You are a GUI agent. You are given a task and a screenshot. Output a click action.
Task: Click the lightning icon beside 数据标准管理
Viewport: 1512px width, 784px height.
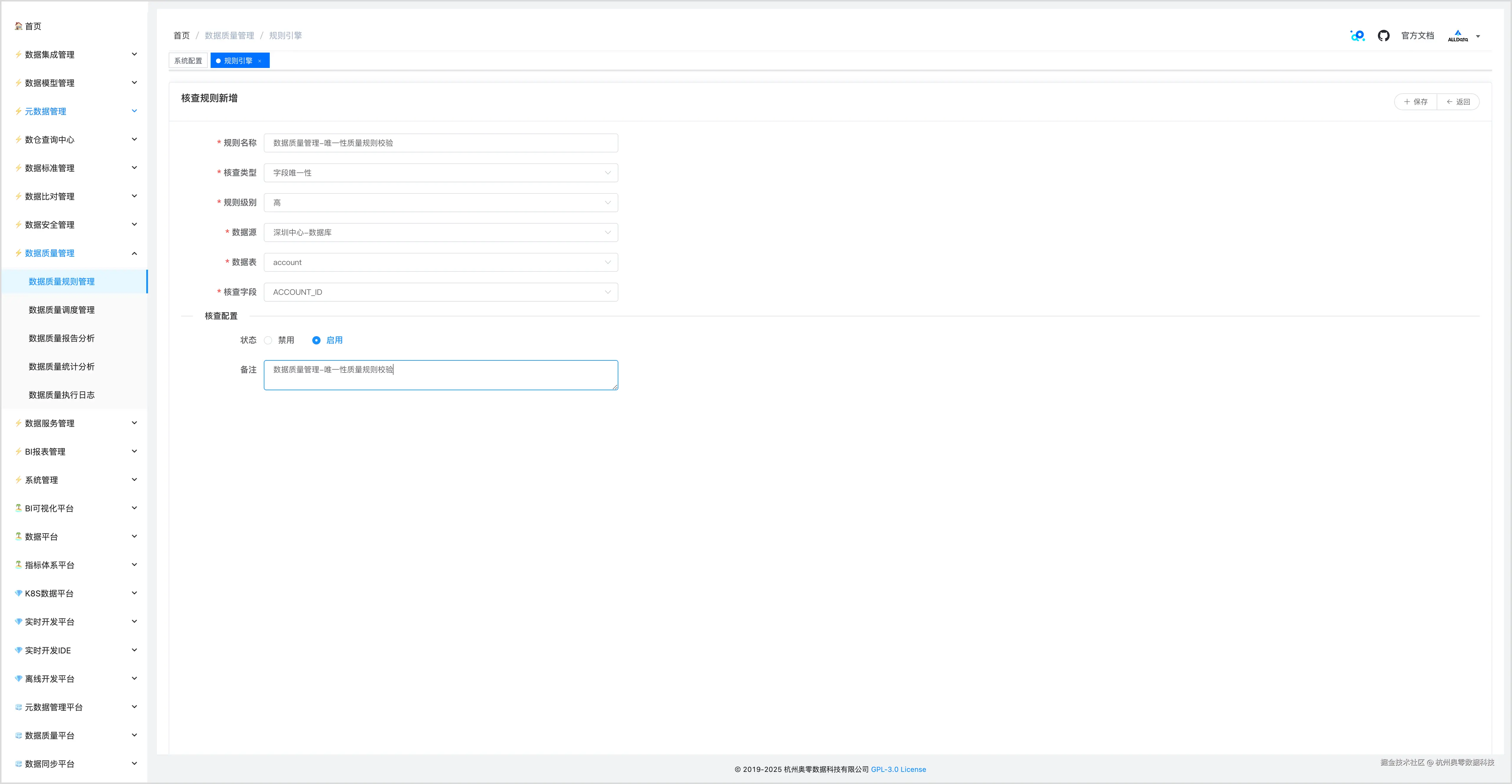tap(19, 168)
